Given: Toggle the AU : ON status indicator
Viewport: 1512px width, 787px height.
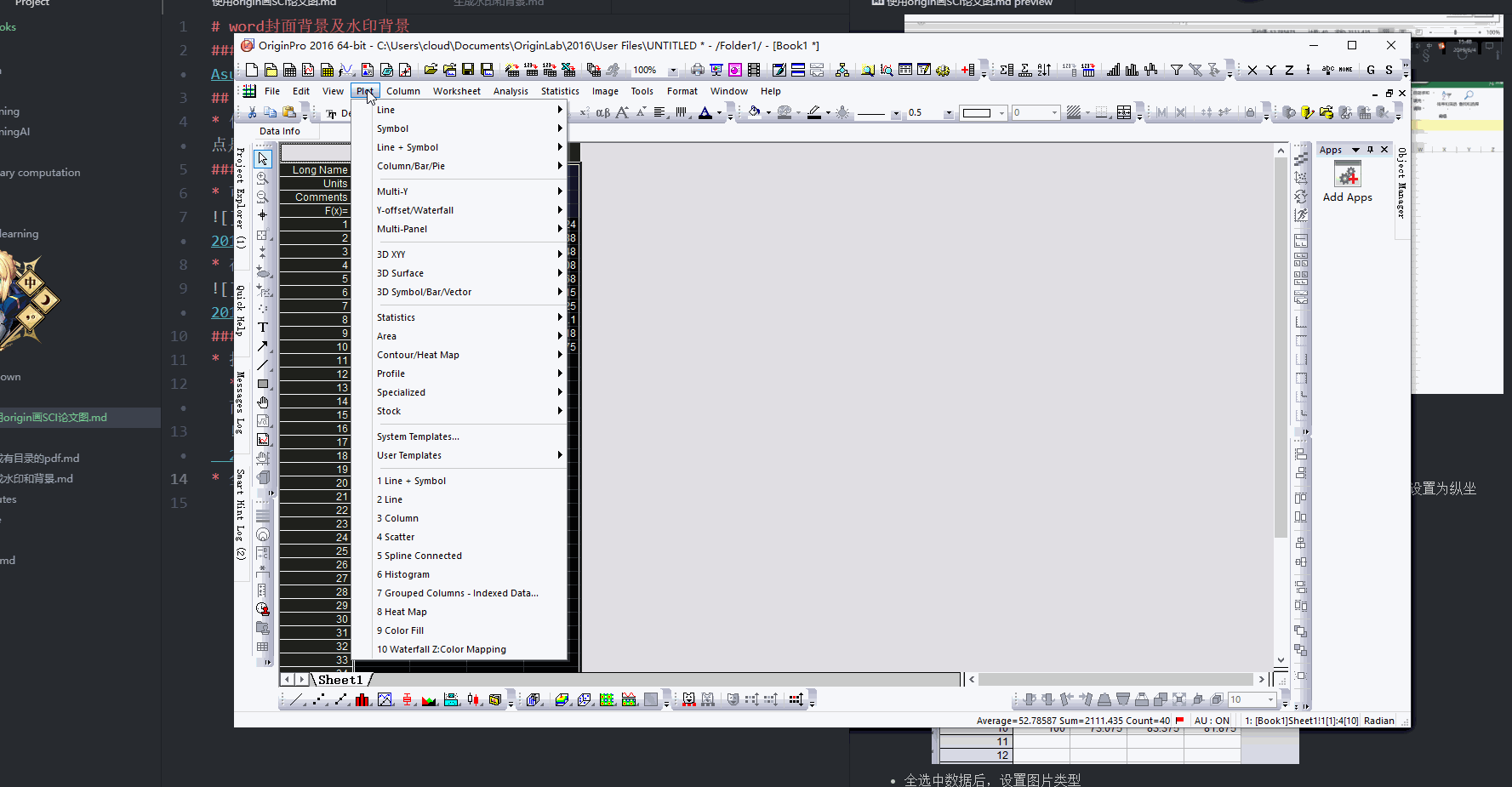Looking at the screenshot, I should 1212,721.
